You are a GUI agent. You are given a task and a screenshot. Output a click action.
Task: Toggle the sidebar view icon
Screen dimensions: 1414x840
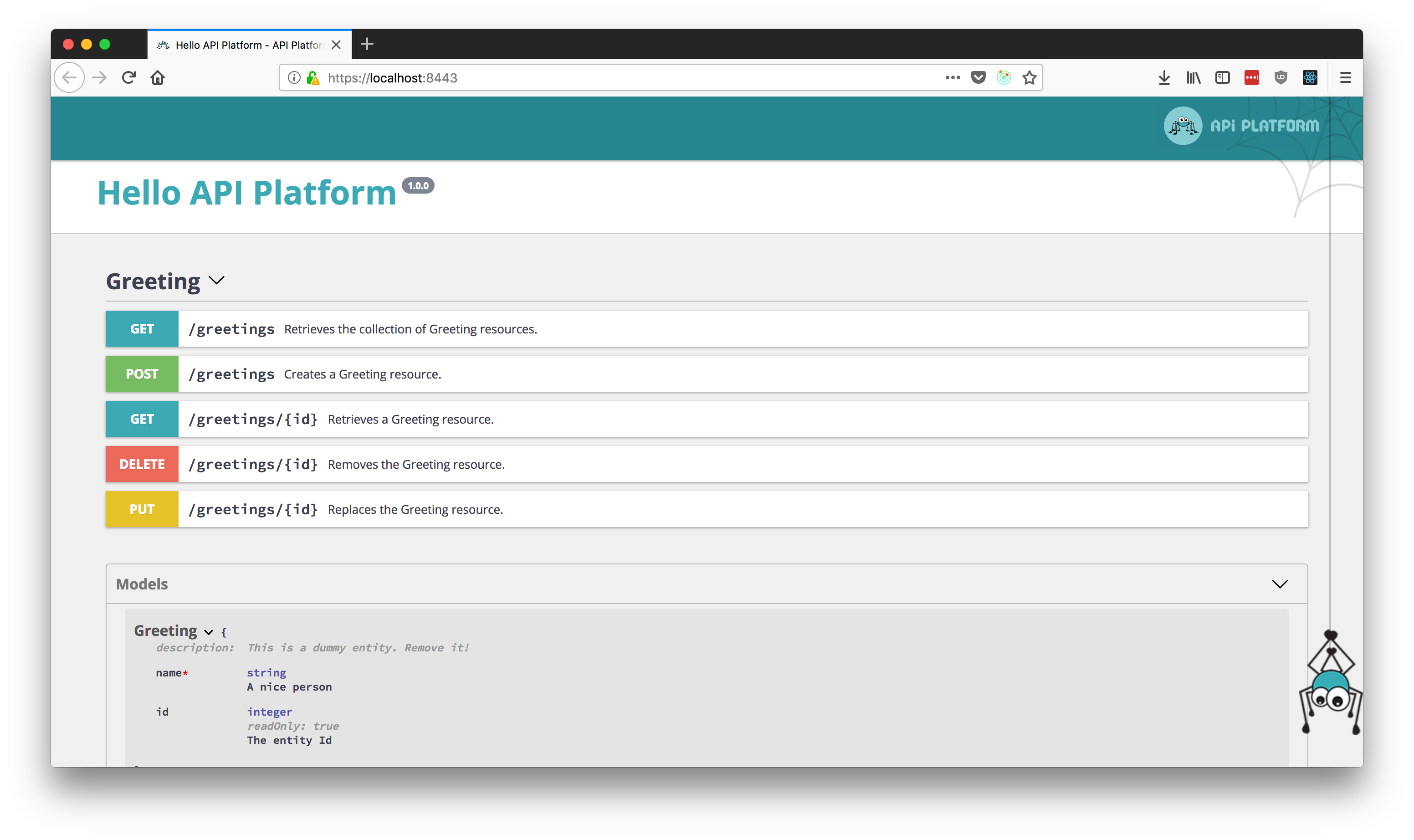[1222, 77]
